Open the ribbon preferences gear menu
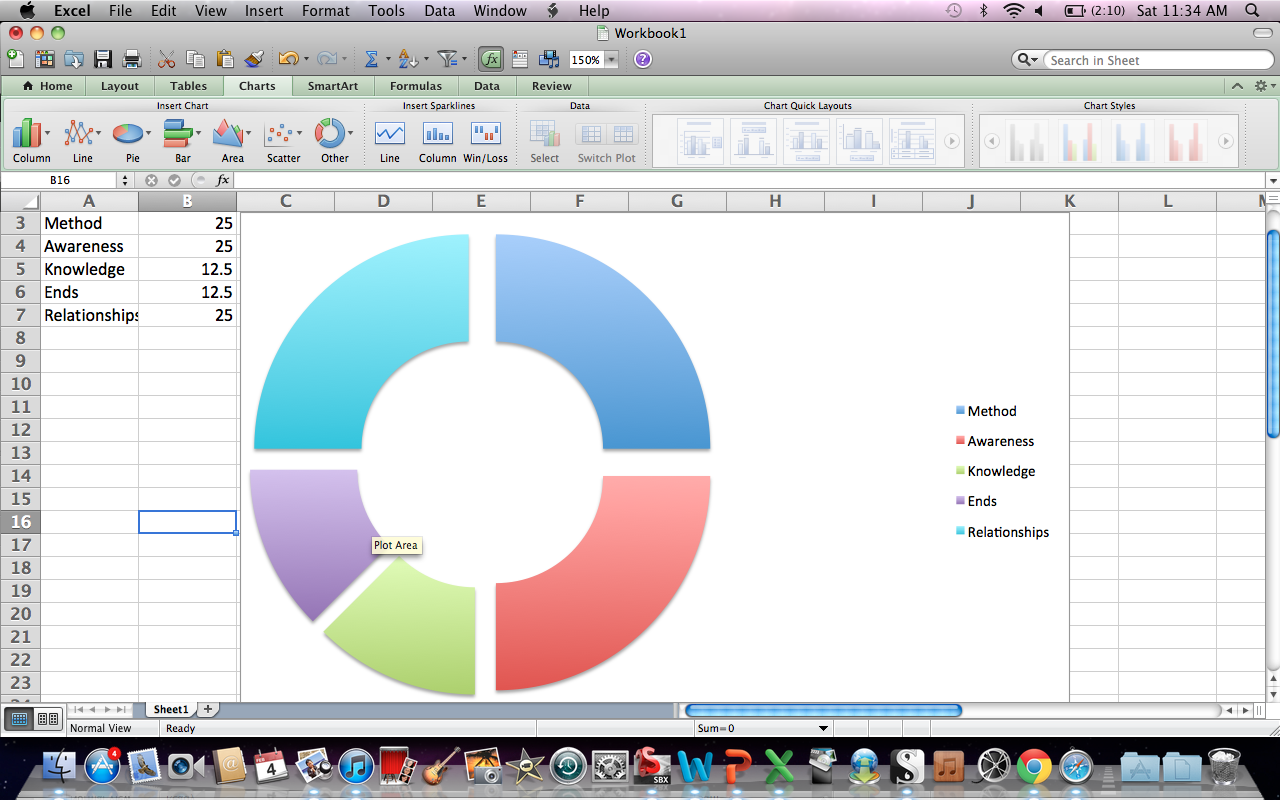Screen dimensions: 1280x800 pos(1263,86)
